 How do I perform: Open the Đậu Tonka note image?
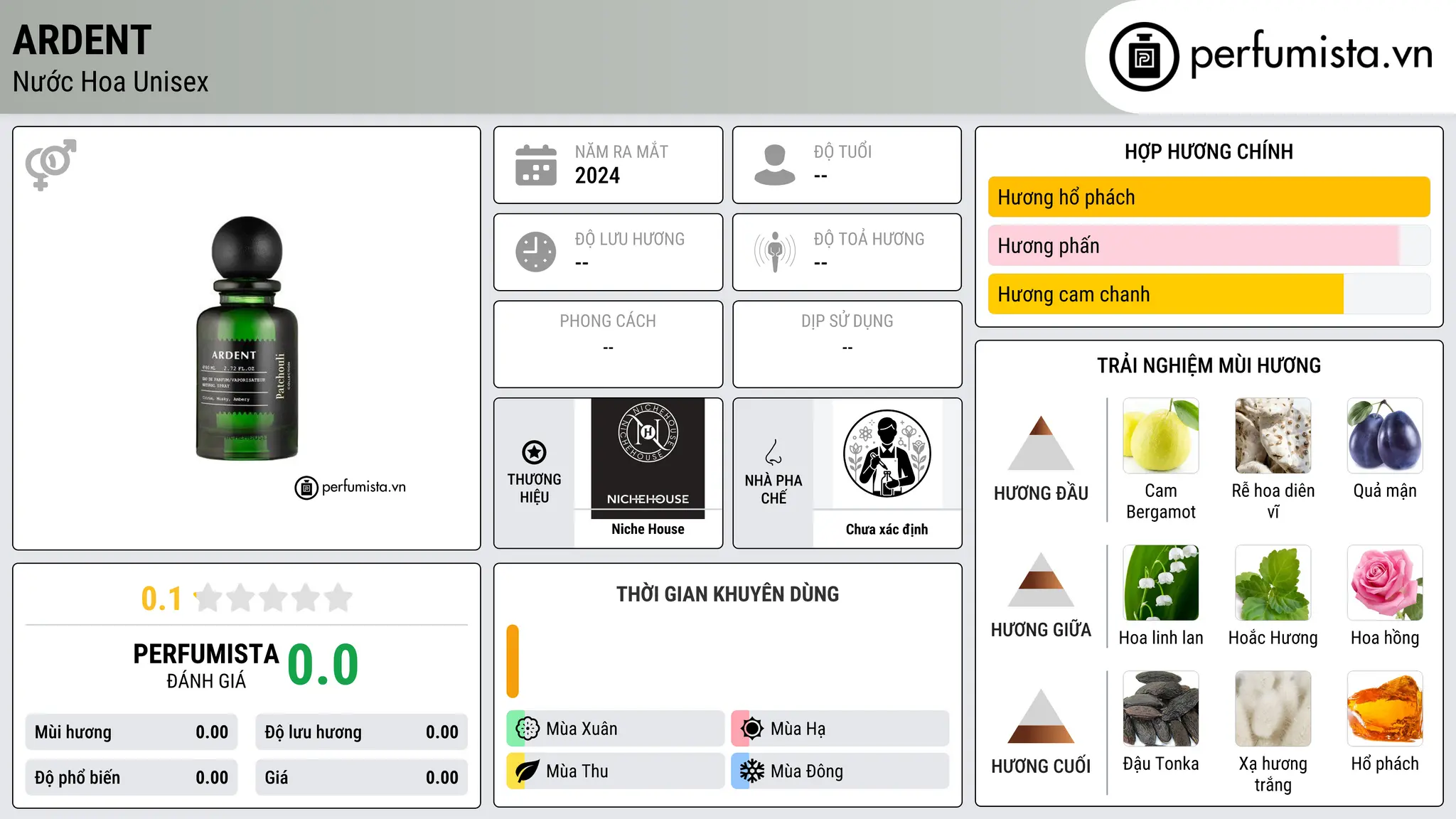(x=1161, y=709)
